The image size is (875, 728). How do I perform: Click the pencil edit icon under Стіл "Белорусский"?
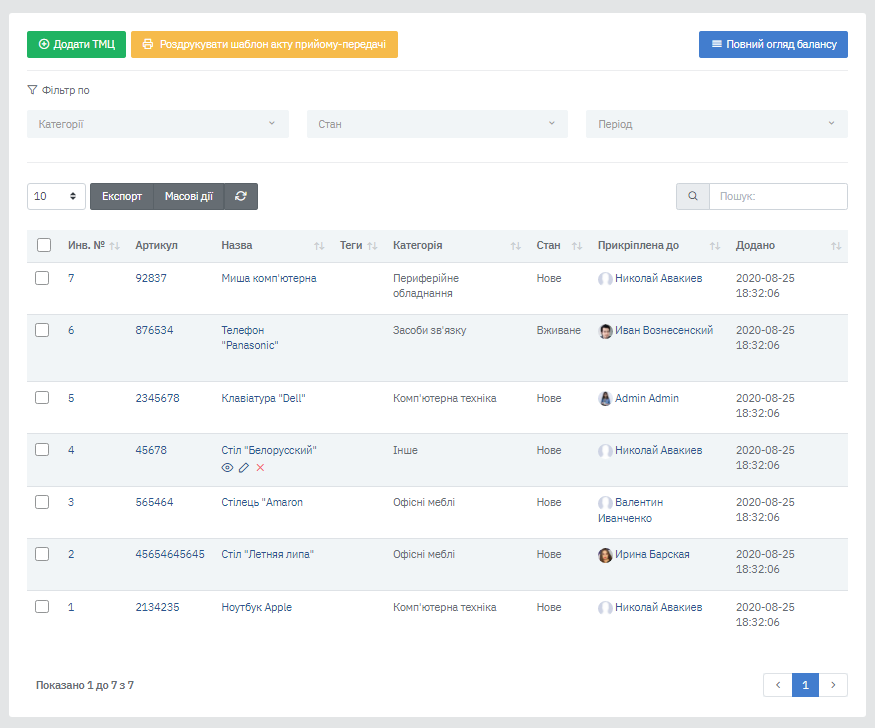[244, 468]
